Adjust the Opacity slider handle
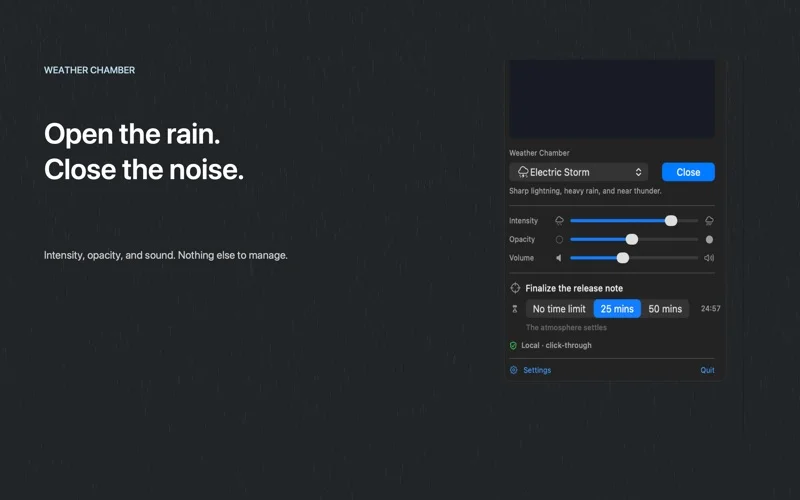 [632, 239]
